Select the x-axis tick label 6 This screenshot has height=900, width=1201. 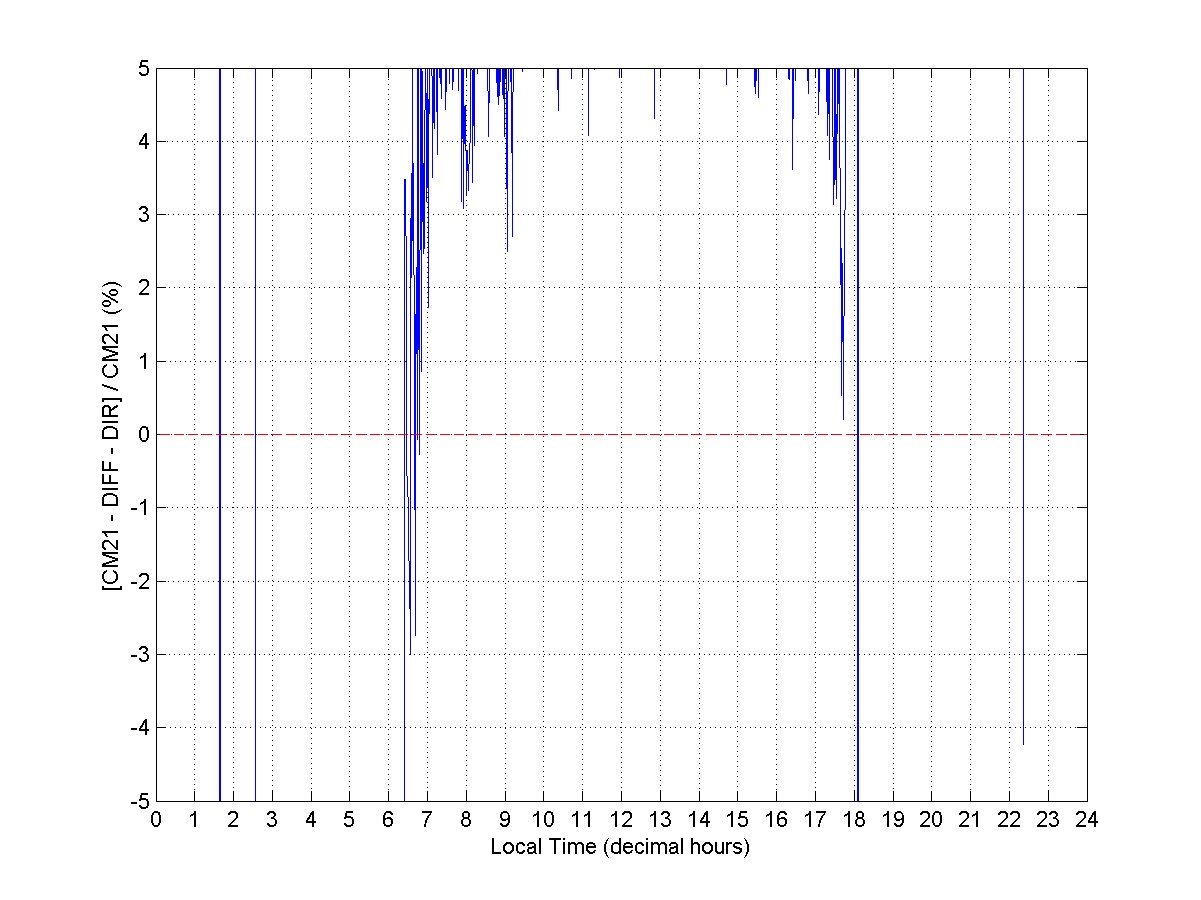(x=388, y=819)
